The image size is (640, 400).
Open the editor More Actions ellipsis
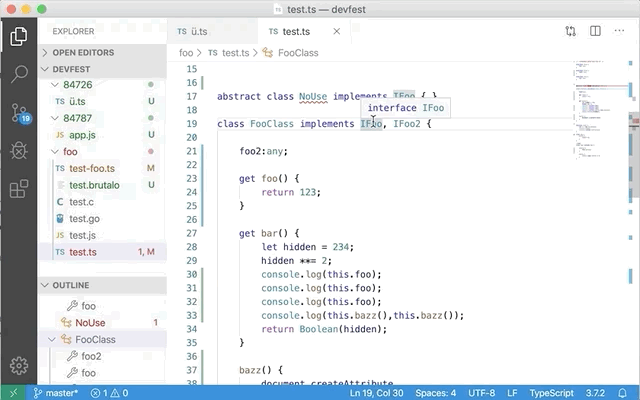tap(619, 31)
